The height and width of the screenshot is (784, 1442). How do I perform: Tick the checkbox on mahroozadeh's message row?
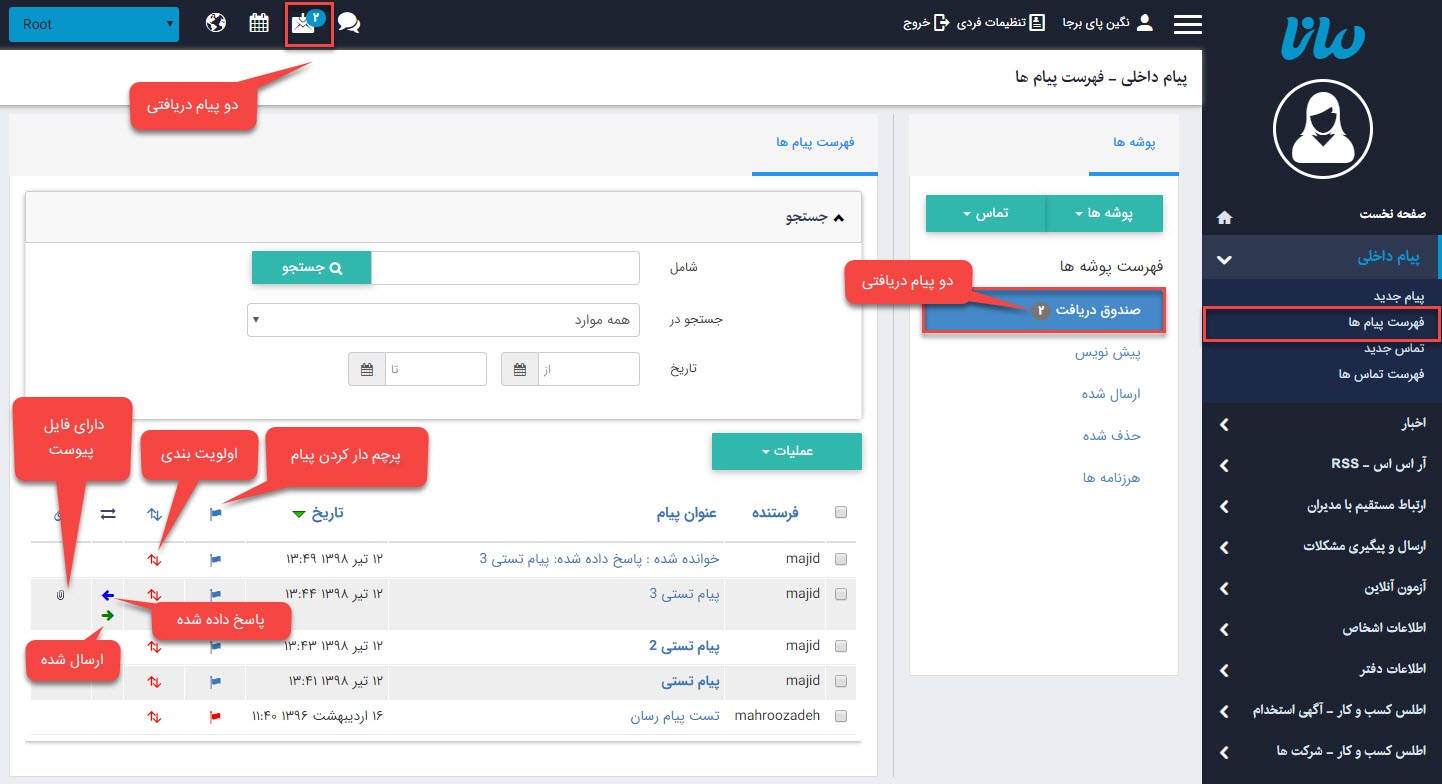[x=841, y=716]
